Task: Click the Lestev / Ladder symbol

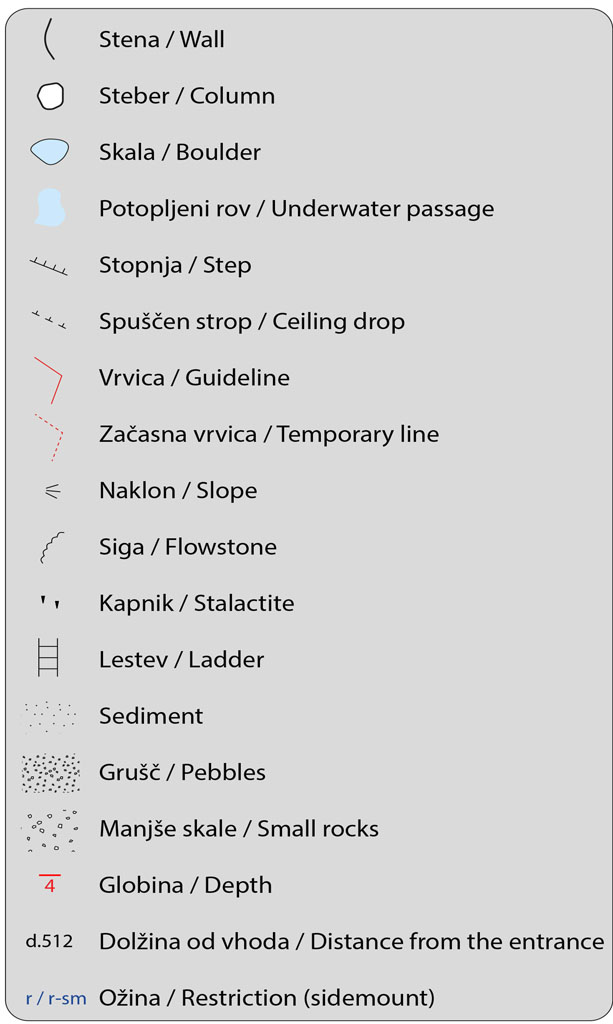Action: (x=49, y=659)
